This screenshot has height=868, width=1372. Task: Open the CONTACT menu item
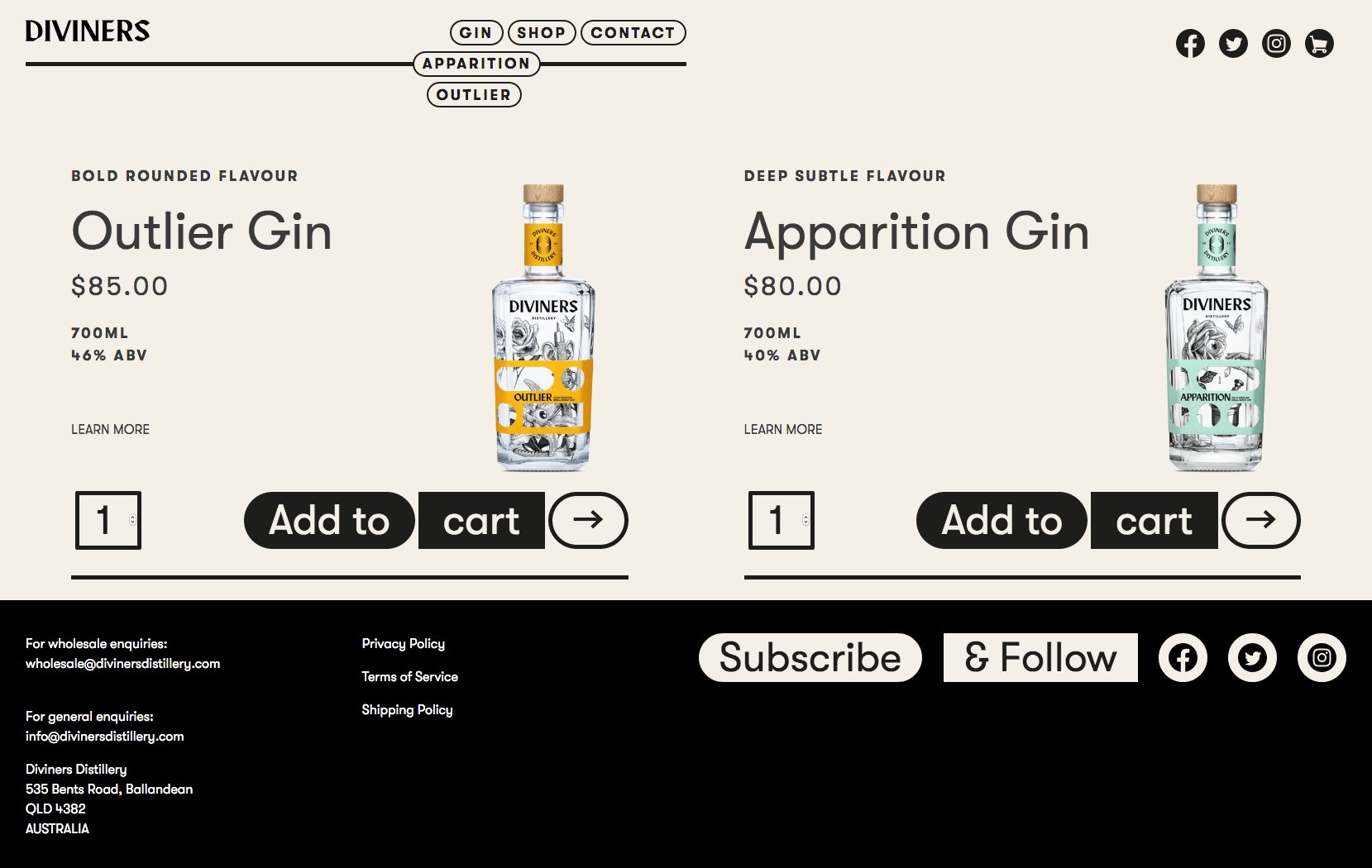(633, 33)
